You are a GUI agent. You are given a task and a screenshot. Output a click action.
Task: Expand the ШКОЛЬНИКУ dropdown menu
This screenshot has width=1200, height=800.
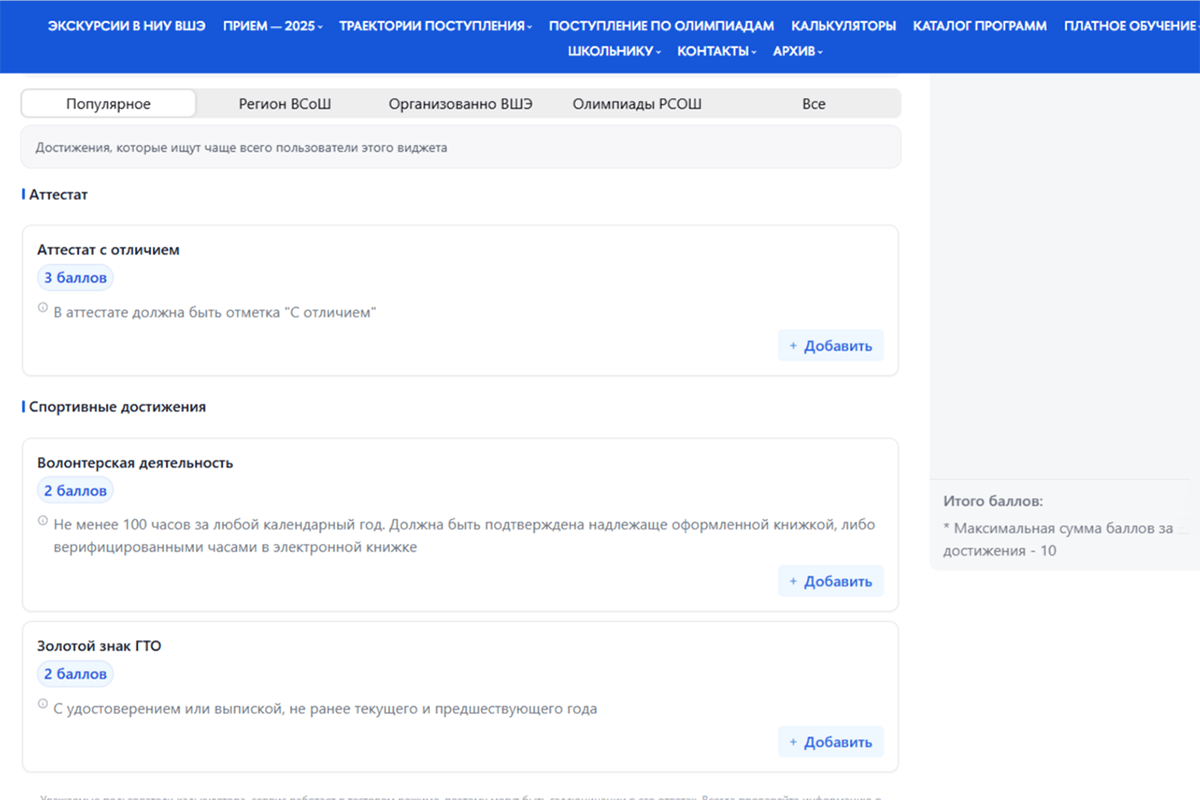[614, 51]
